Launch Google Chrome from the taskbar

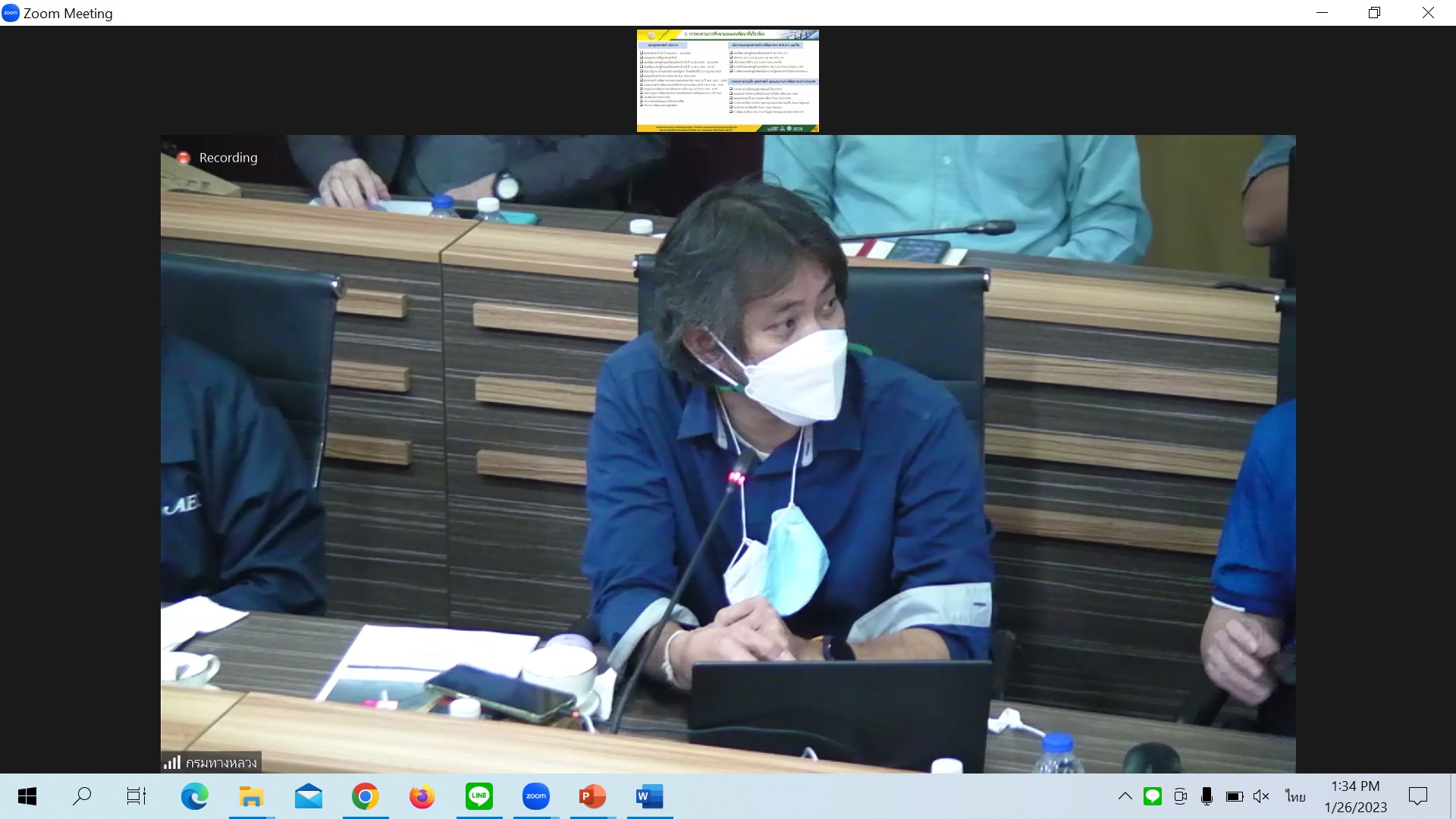(x=365, y=796)
